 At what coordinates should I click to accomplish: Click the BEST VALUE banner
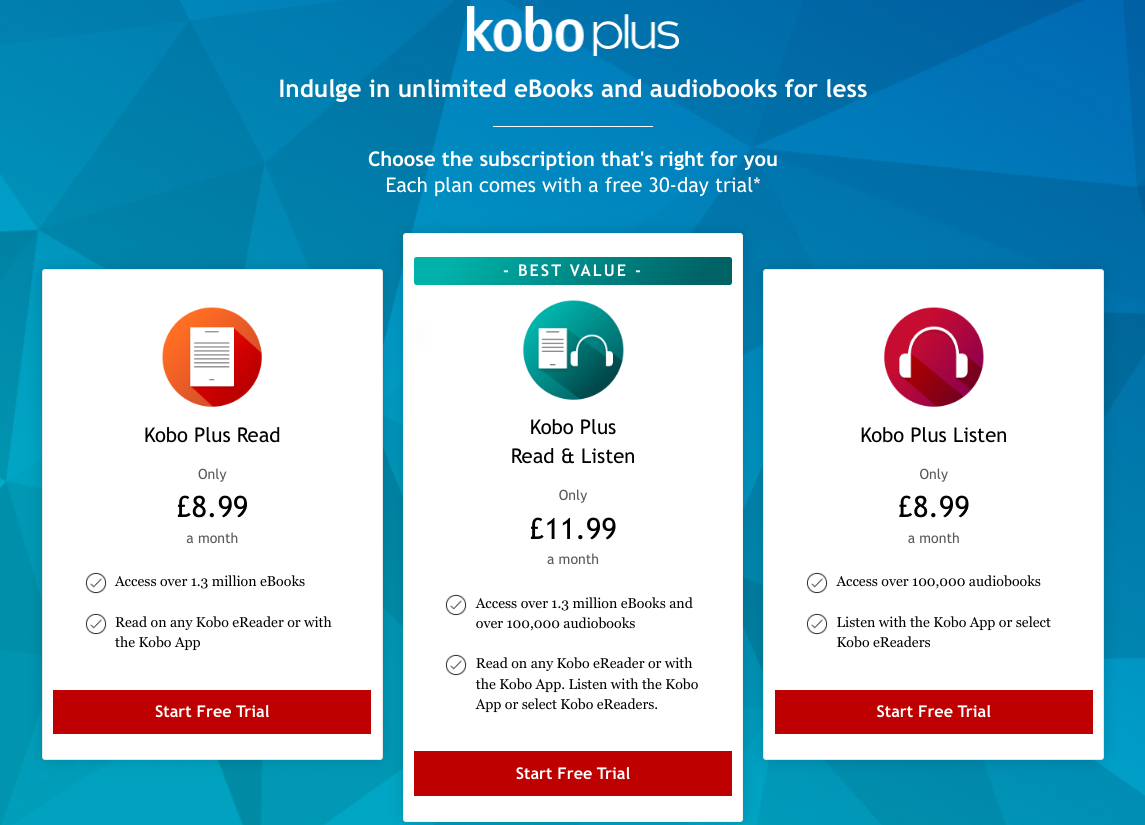(573, 271)
